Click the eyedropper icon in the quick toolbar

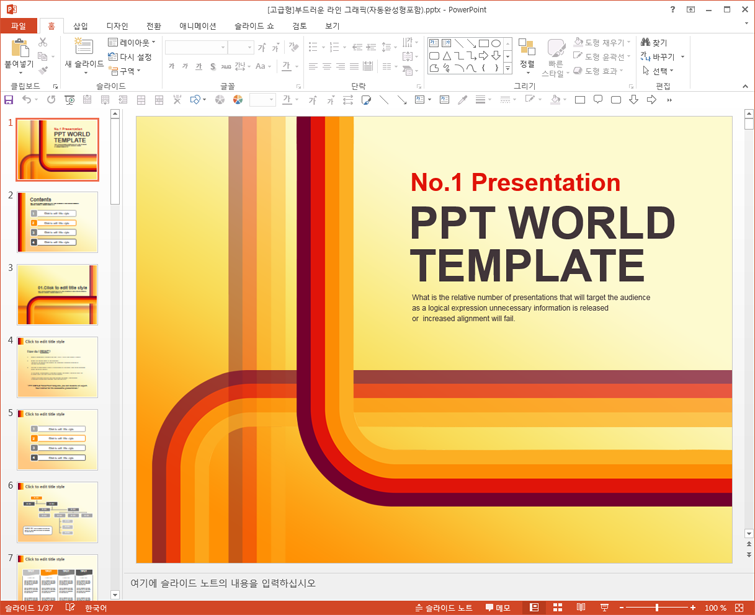pos(462,100)
